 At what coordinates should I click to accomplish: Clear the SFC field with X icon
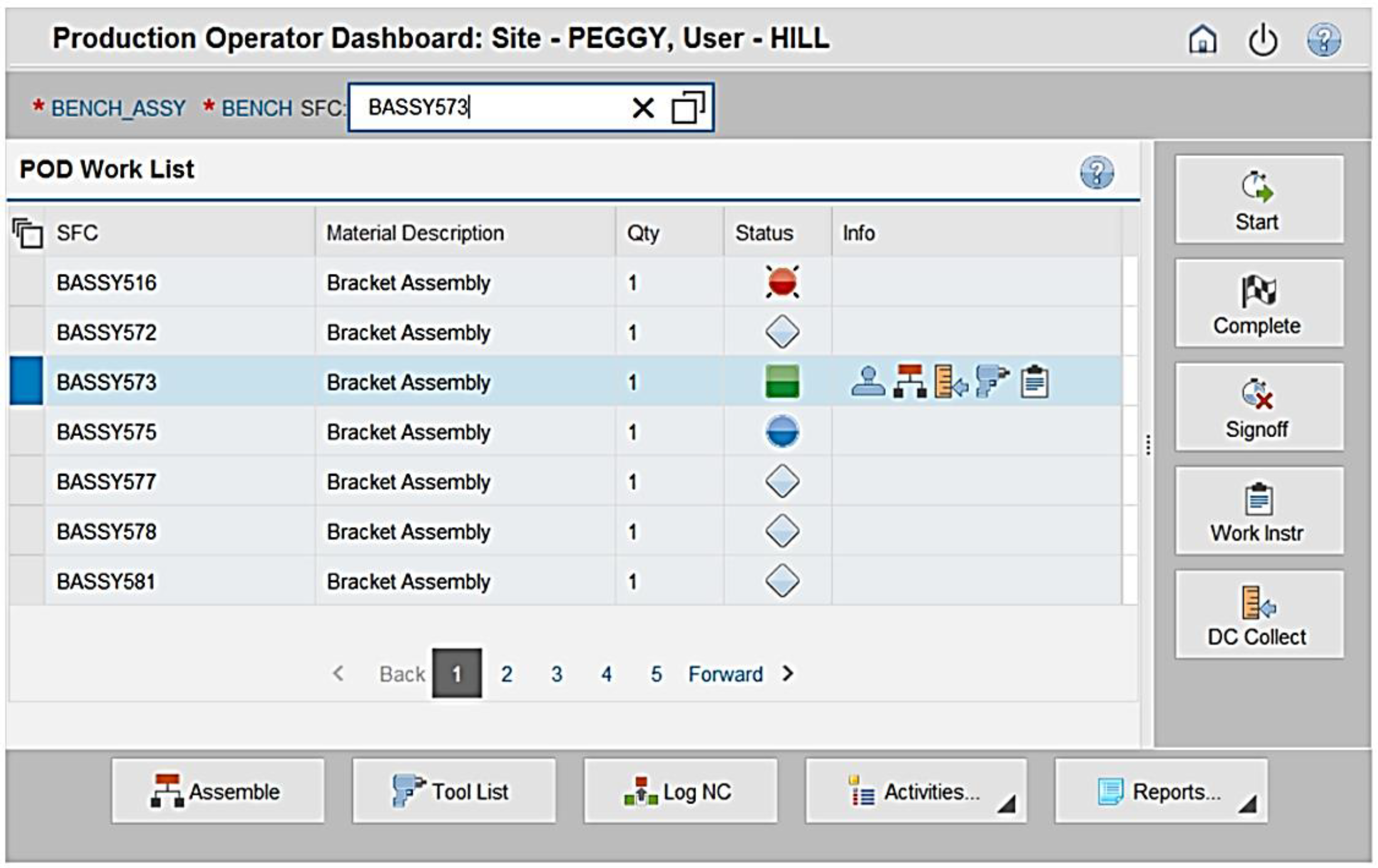click(643, 107)
